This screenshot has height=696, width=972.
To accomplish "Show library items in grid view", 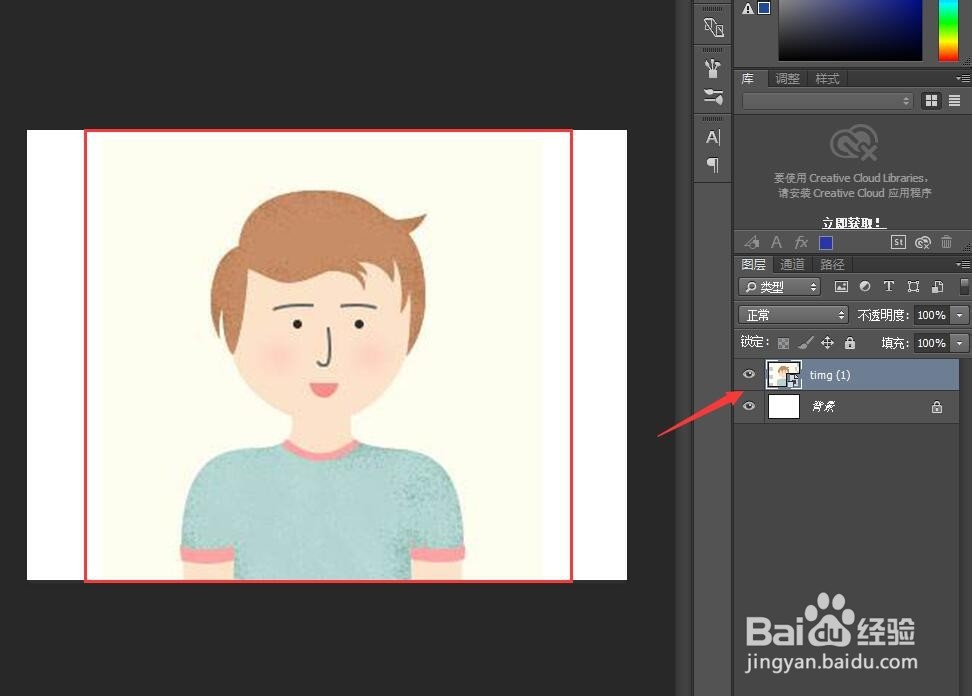I will tap(931, 100).
